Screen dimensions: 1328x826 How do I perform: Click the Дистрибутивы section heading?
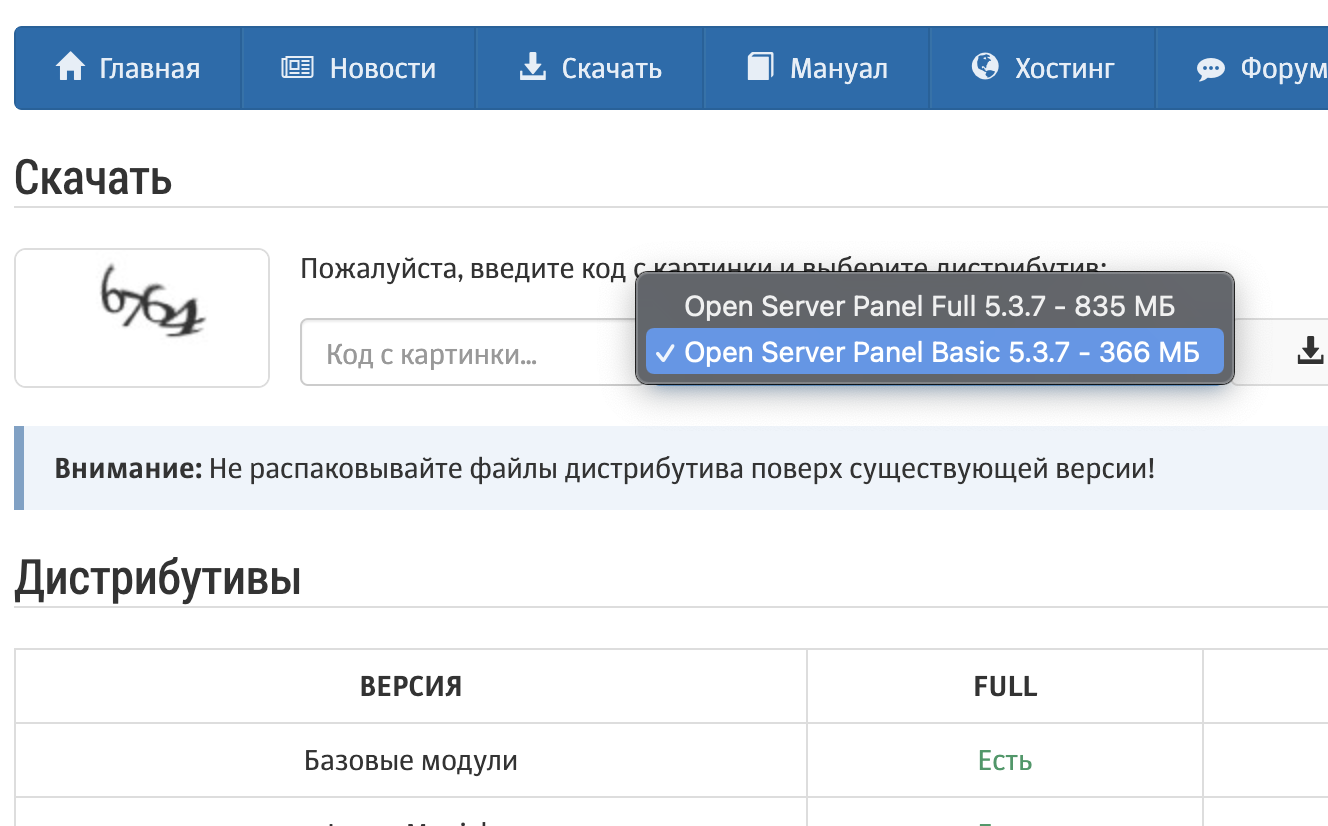pos(158,577)
